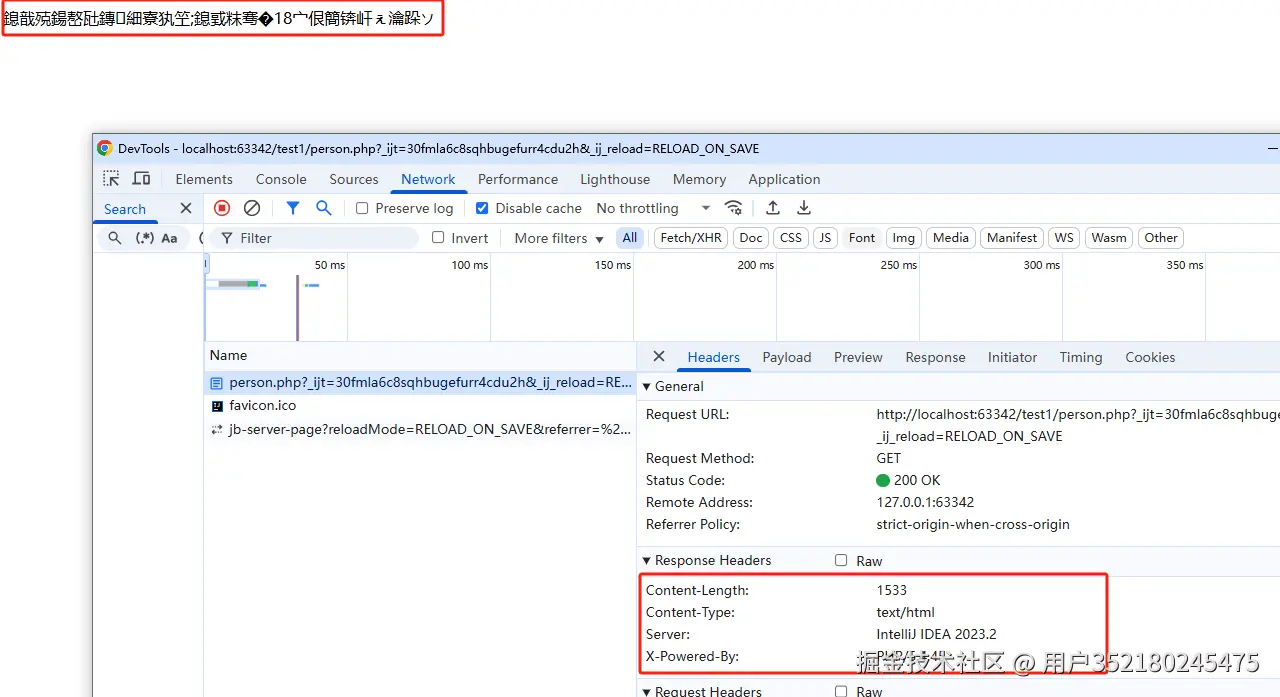Import HAR file upload icon

click(x=773, y=208)
